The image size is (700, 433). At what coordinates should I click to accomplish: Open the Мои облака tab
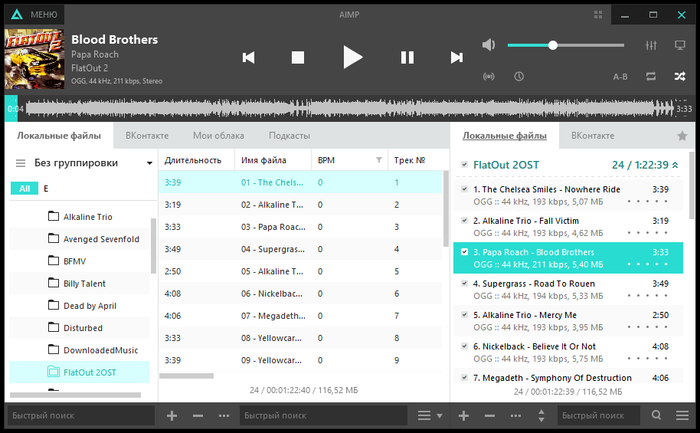point(219,136)
